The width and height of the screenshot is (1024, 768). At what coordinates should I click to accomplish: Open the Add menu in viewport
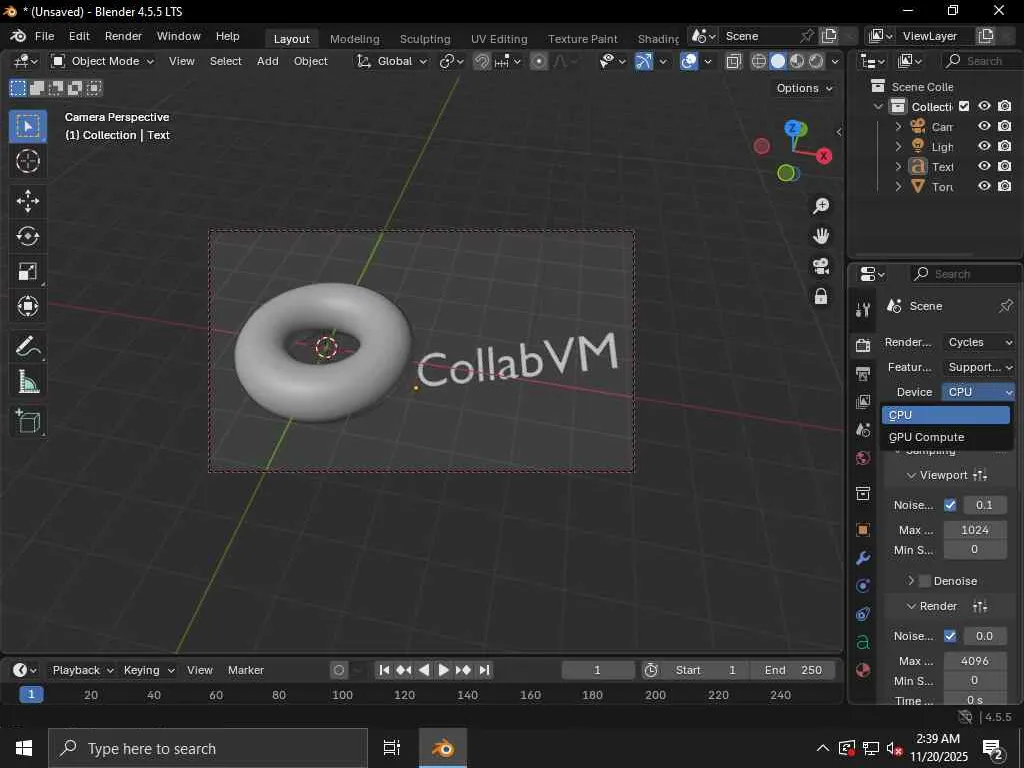pyautogui.click(x=268, y=61)
